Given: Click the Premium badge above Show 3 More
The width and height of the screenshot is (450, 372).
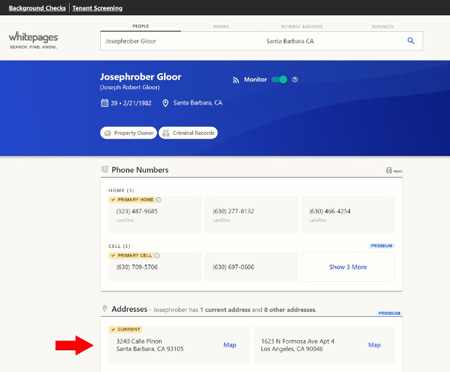Looking at the screenshot, I should pyautogui.click(x=382, y=246).
